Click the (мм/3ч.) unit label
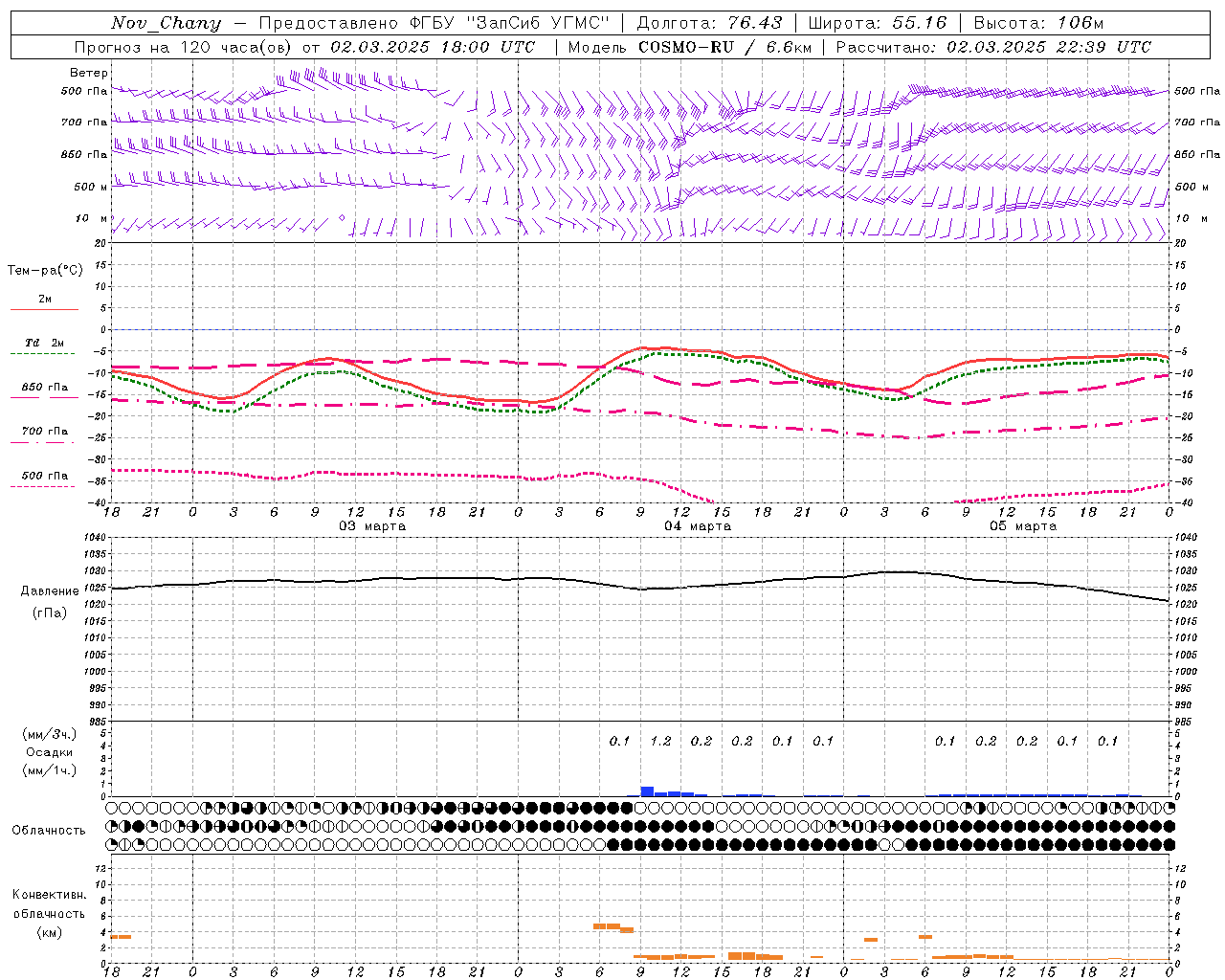This screenshot has width=1225, height=980. [x=50, y=734]
